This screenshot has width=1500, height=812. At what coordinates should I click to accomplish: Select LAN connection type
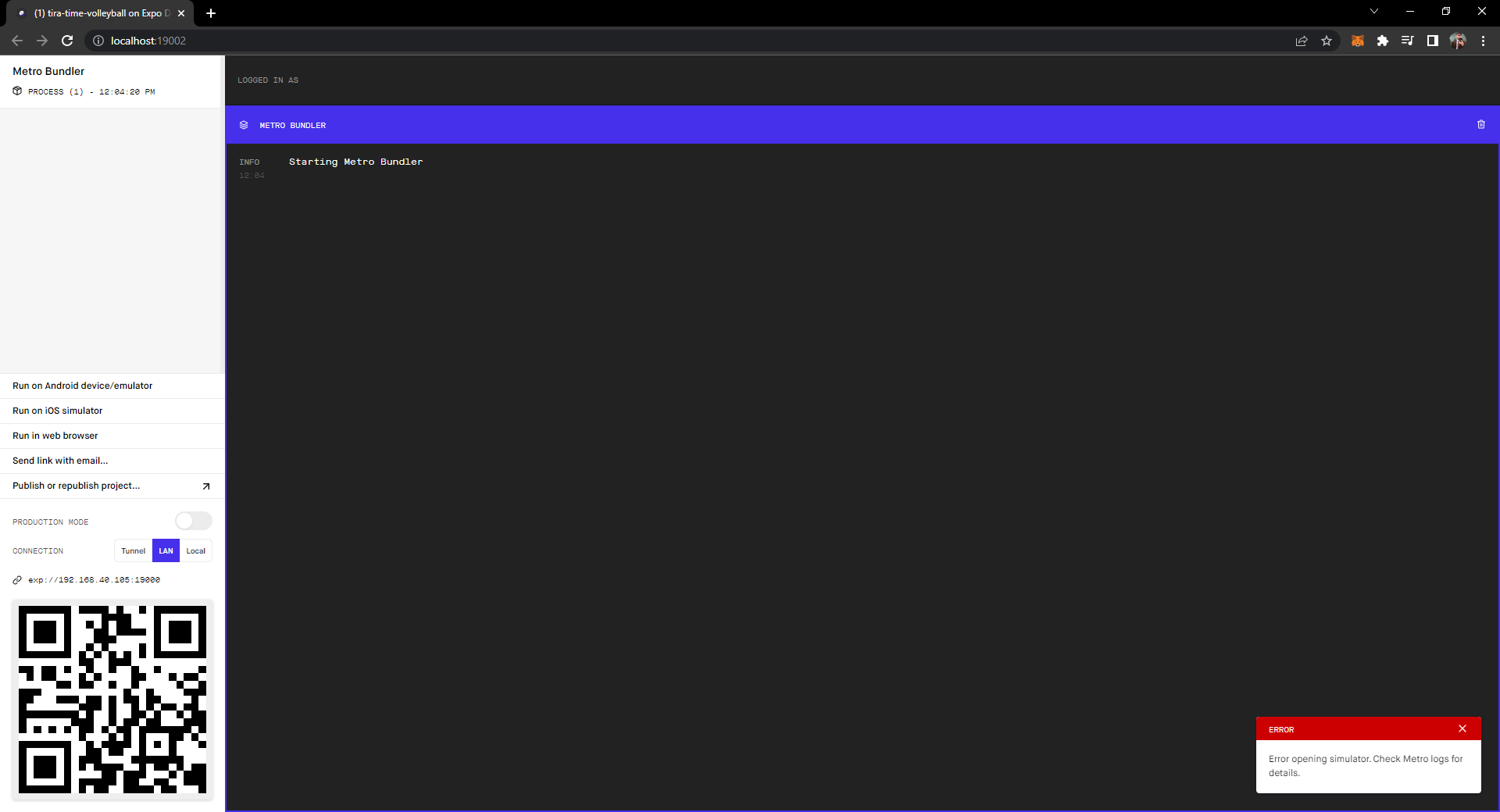(x=166, y=550)
